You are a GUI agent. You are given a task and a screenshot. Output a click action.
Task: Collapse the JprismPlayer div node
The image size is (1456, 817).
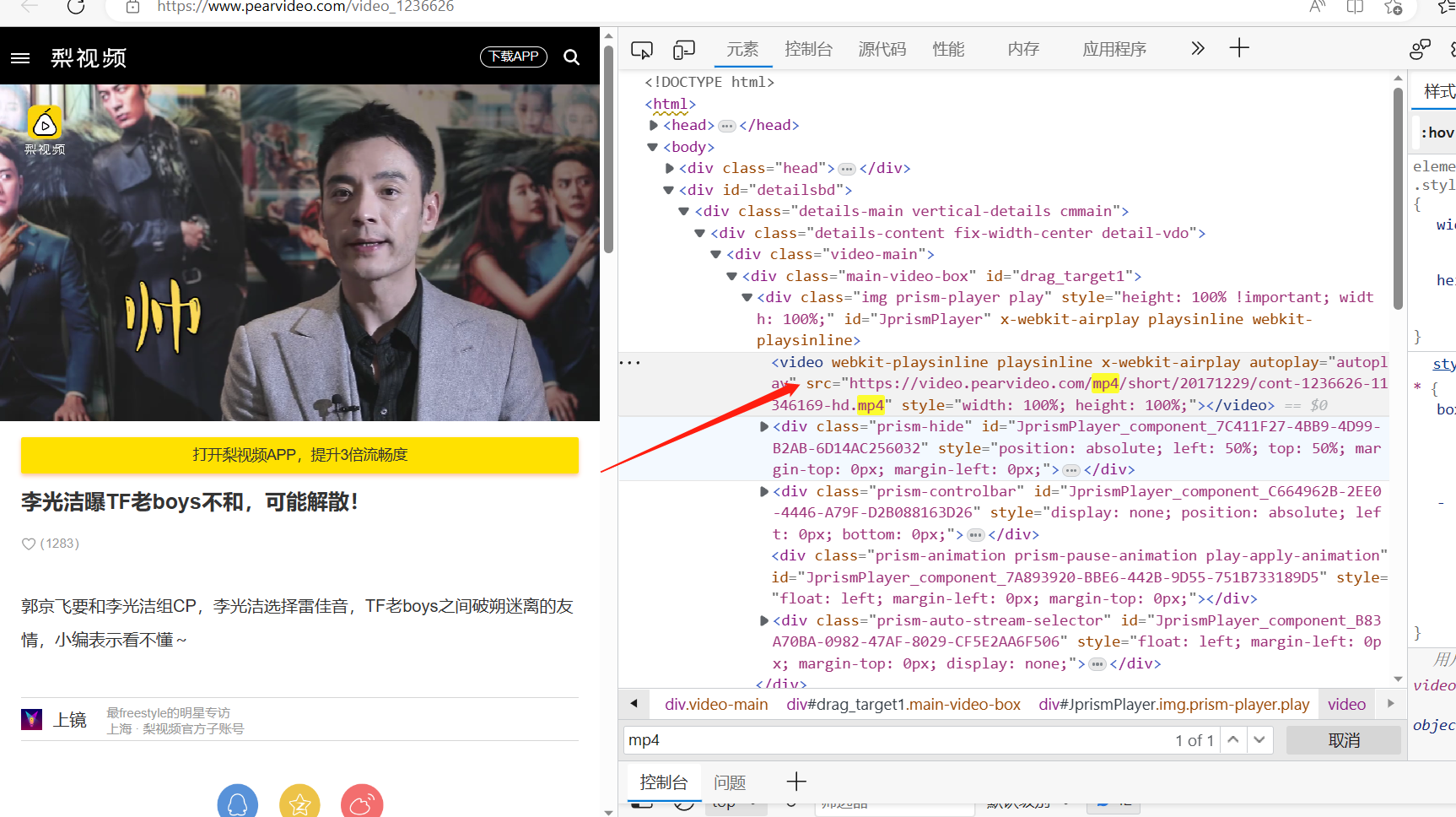pos(747,297)
